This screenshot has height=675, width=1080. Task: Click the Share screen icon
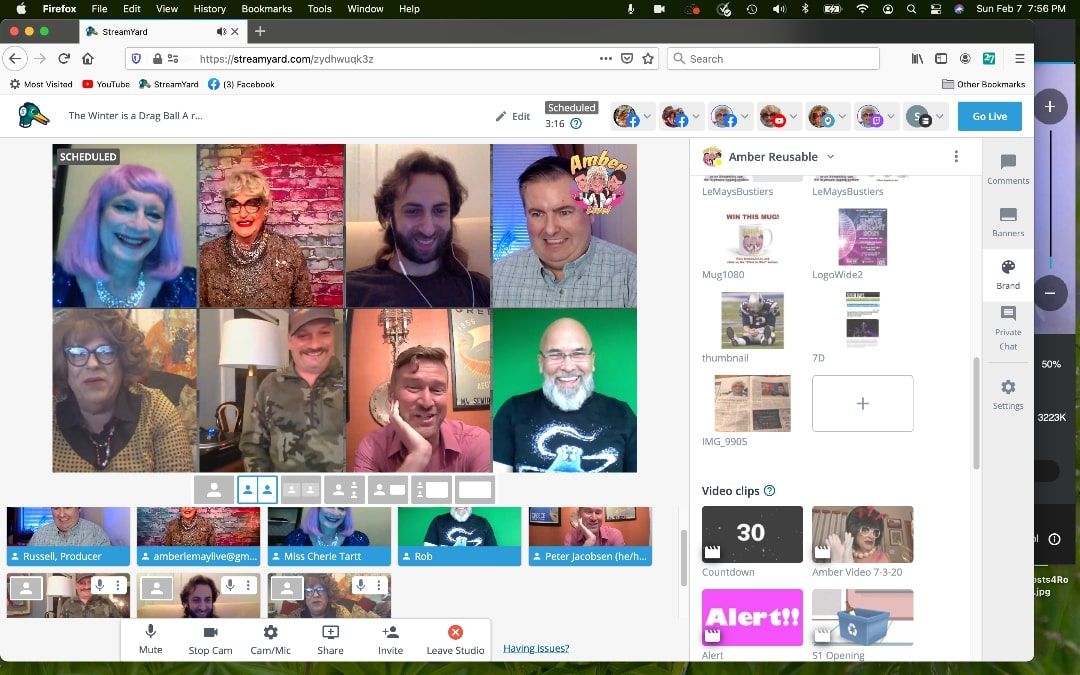(x=330, y=638)
